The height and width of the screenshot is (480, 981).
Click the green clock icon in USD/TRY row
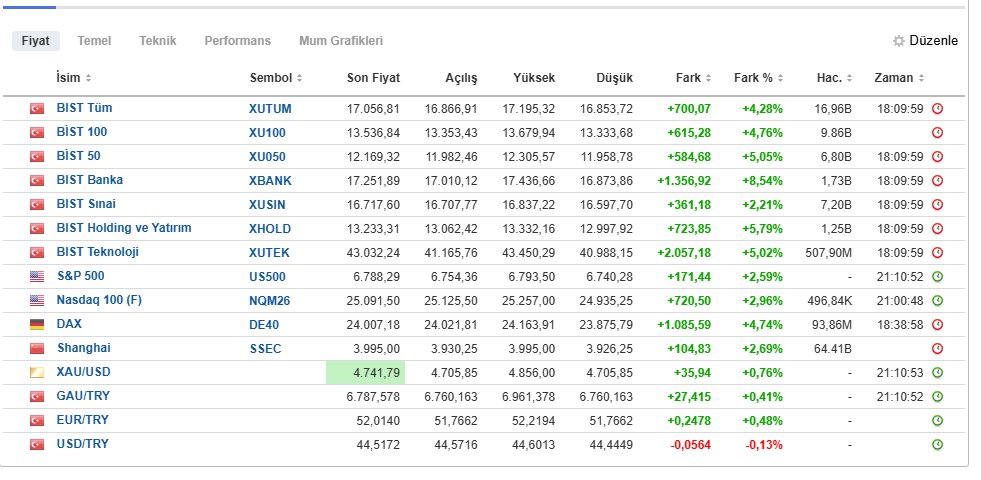pyautogui.click(x=937, y=445)
